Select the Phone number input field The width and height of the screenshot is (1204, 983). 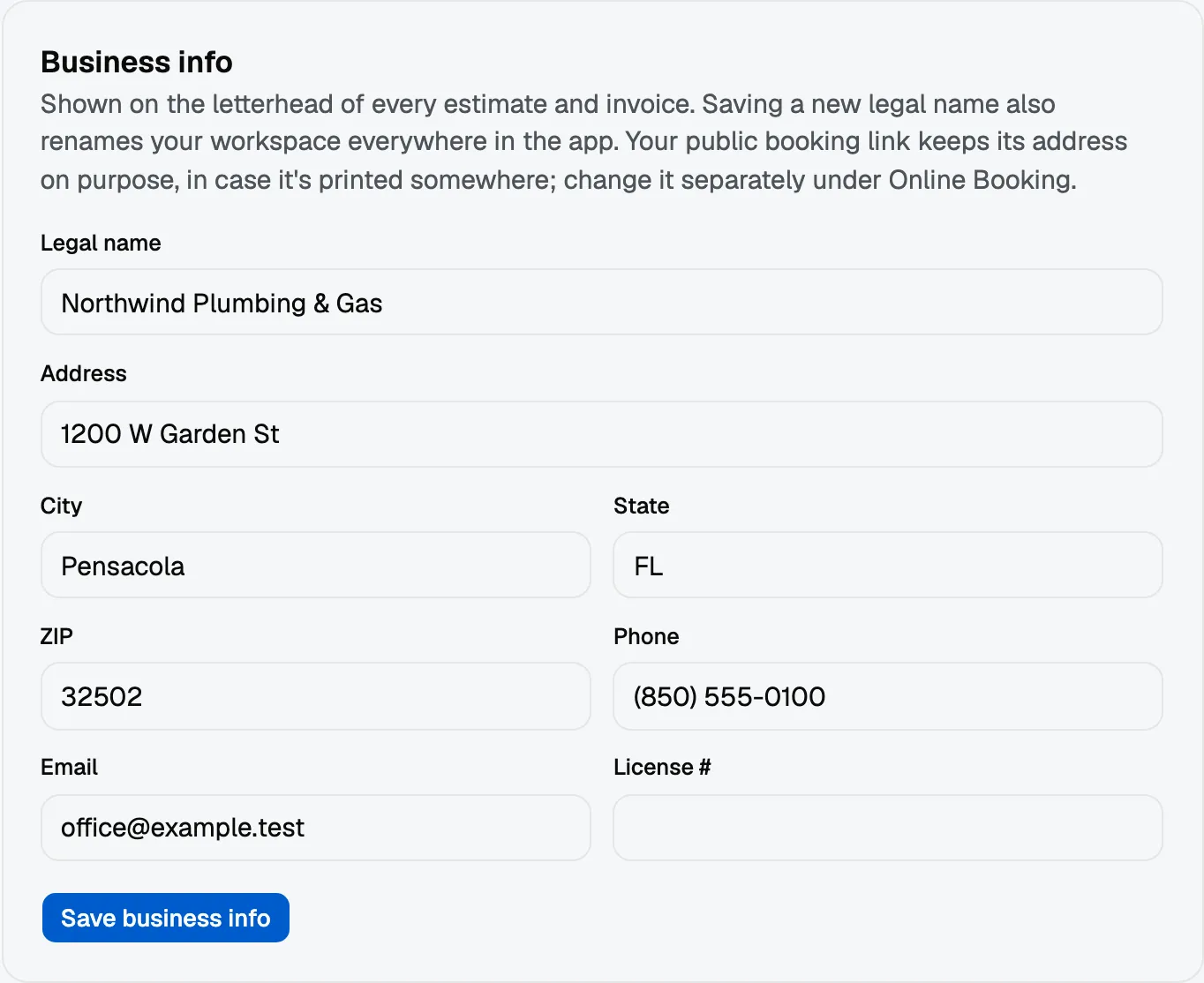(x=888, y=696)
